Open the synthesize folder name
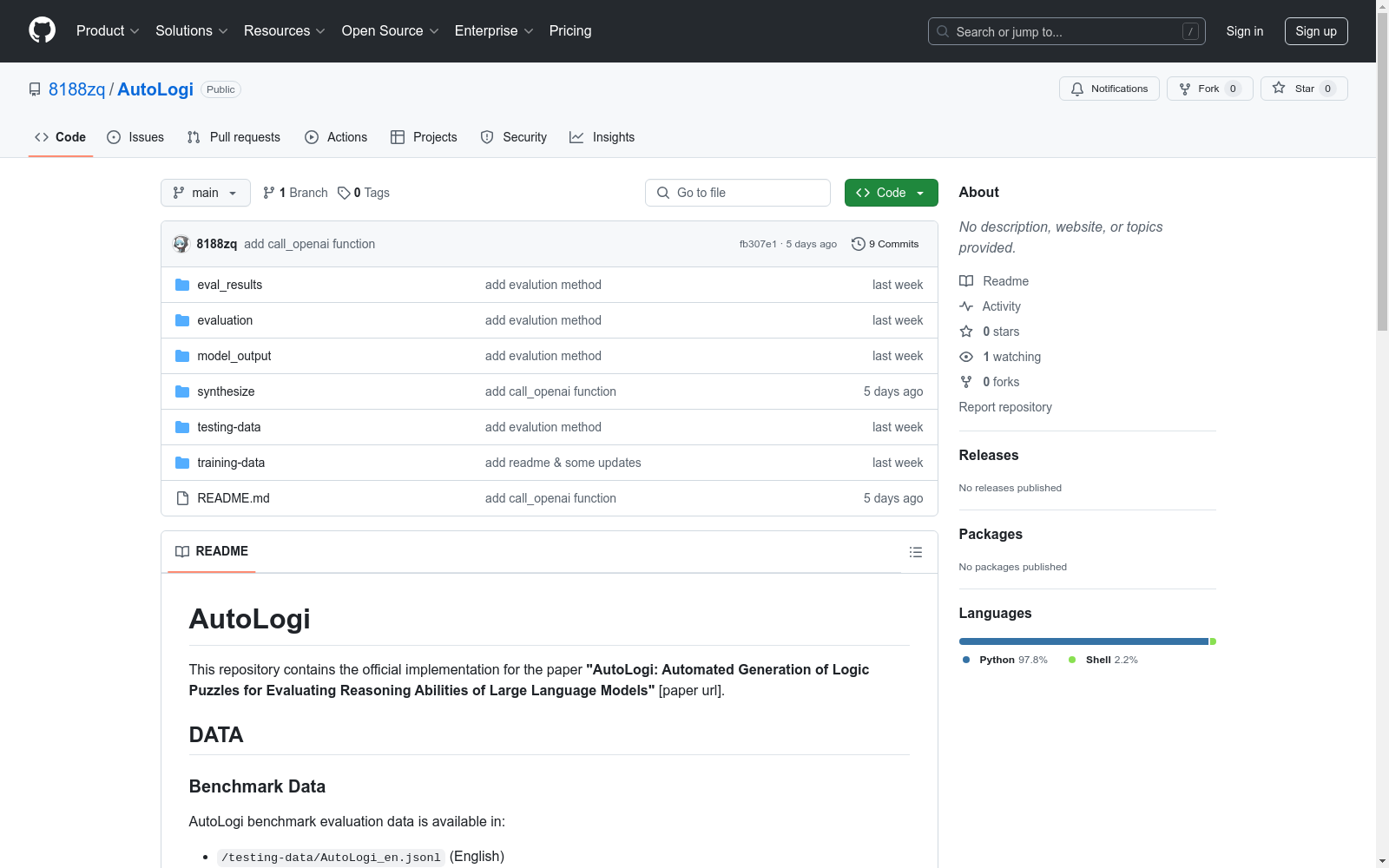Image resolution: width=1389 pixels, height=868 pixels. coord(226,391)
